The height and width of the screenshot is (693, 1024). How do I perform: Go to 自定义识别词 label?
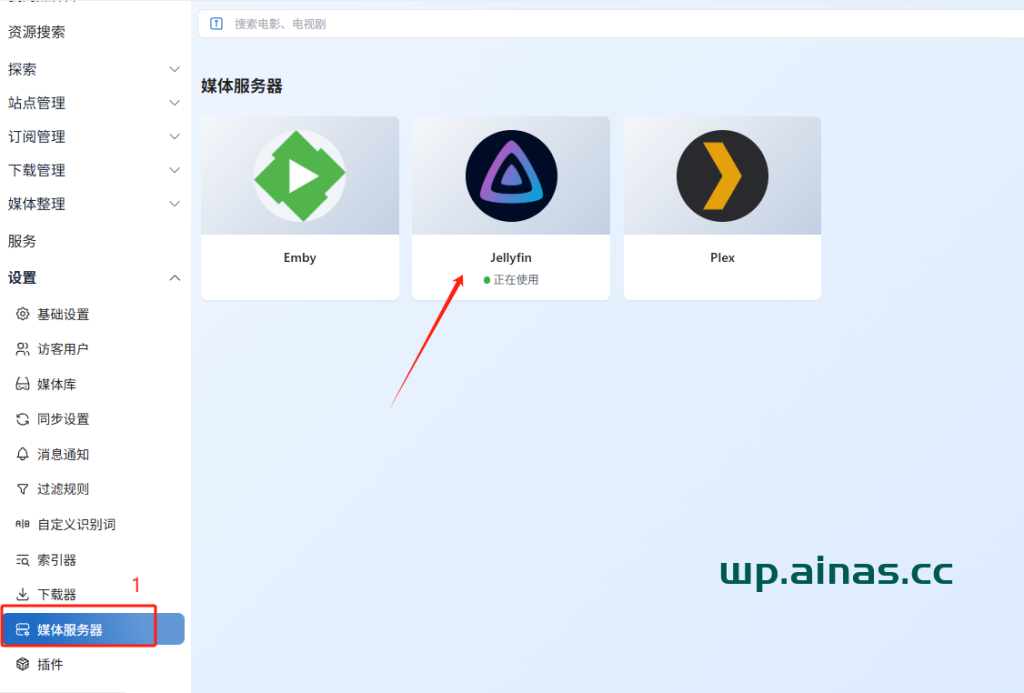[76, 524]
